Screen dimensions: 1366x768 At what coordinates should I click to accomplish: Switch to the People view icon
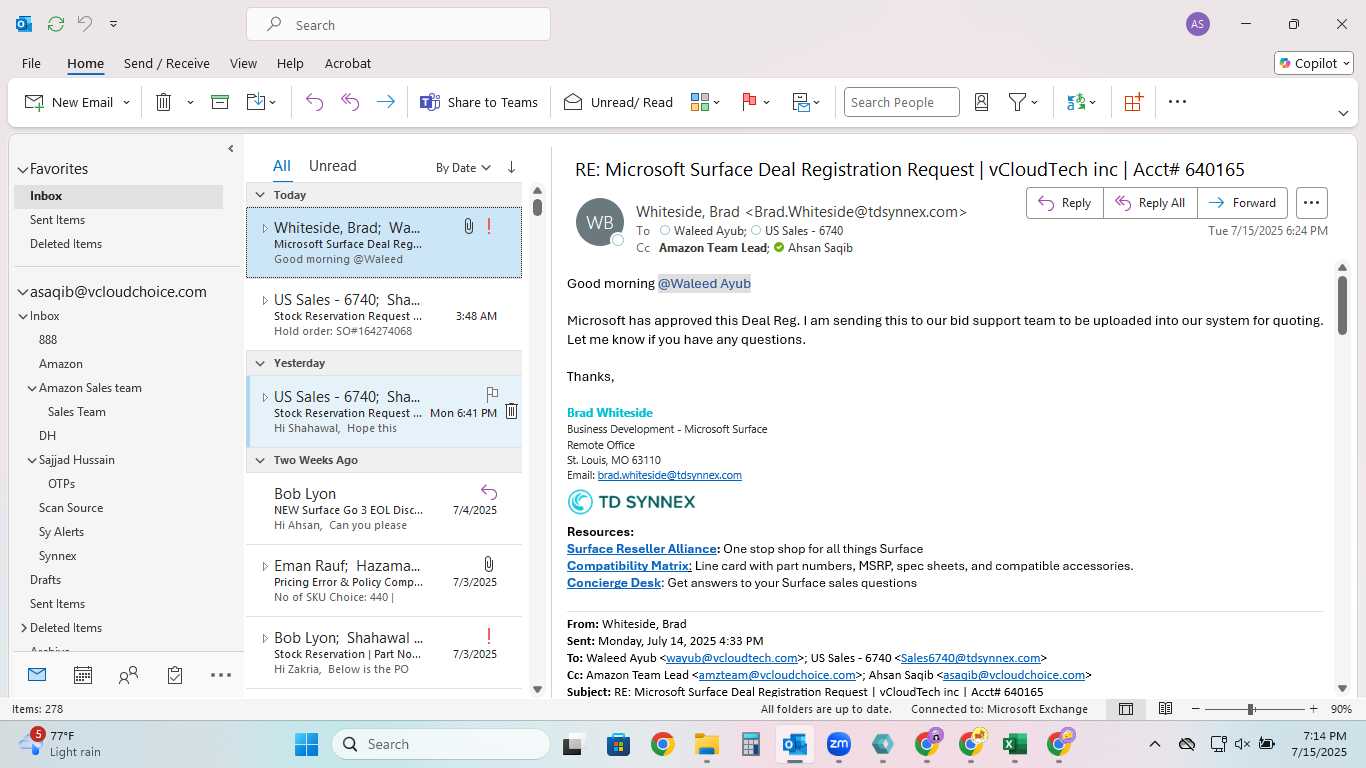(128, 675)
